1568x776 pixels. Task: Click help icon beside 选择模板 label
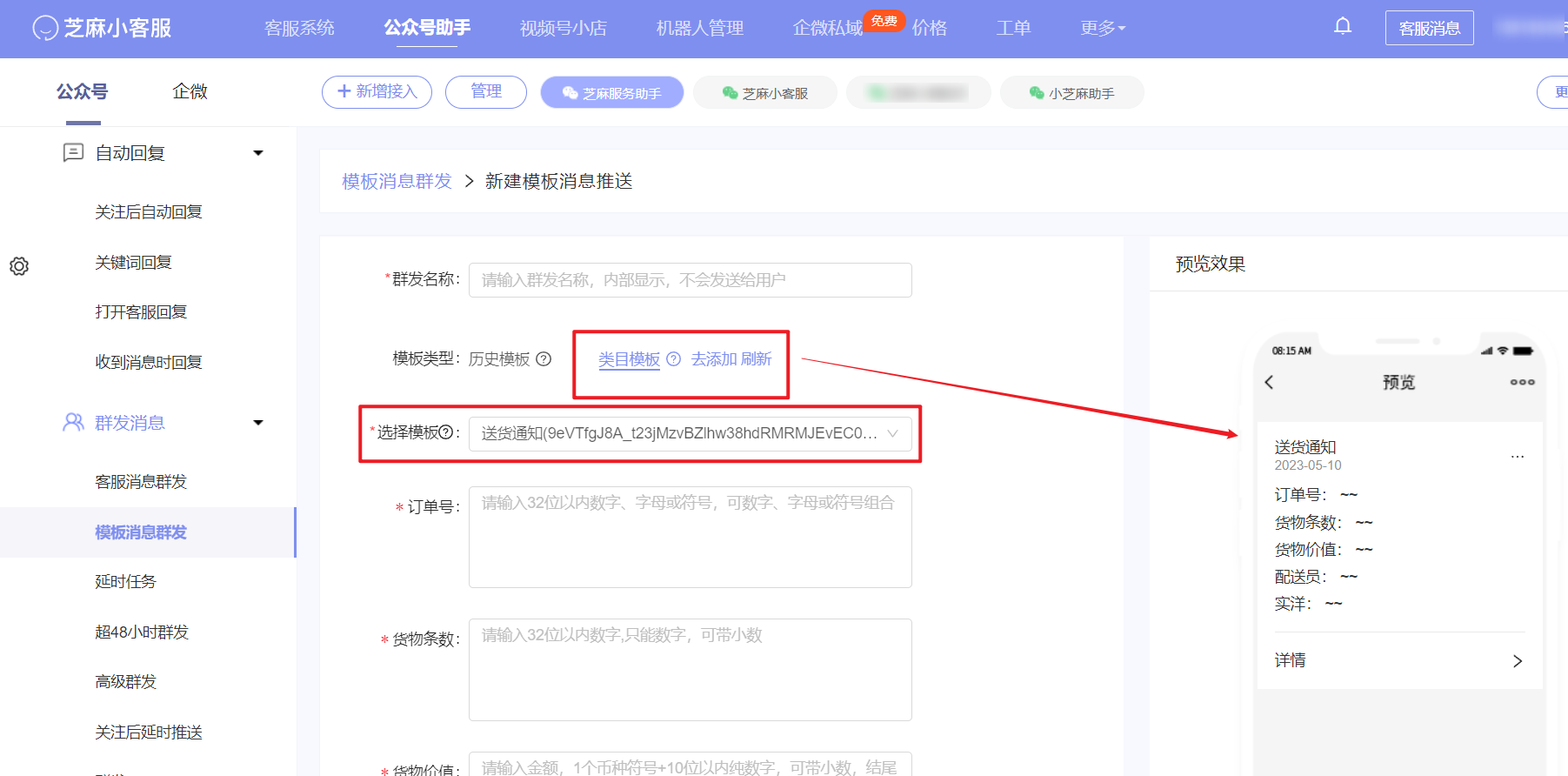click(x=446, y=431)
